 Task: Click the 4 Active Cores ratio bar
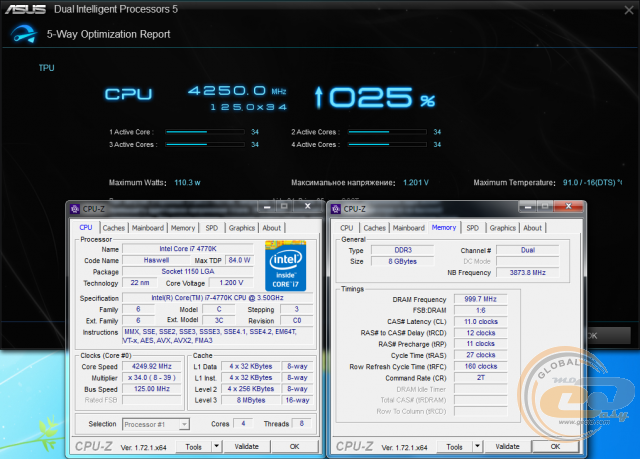click(387, 144)
